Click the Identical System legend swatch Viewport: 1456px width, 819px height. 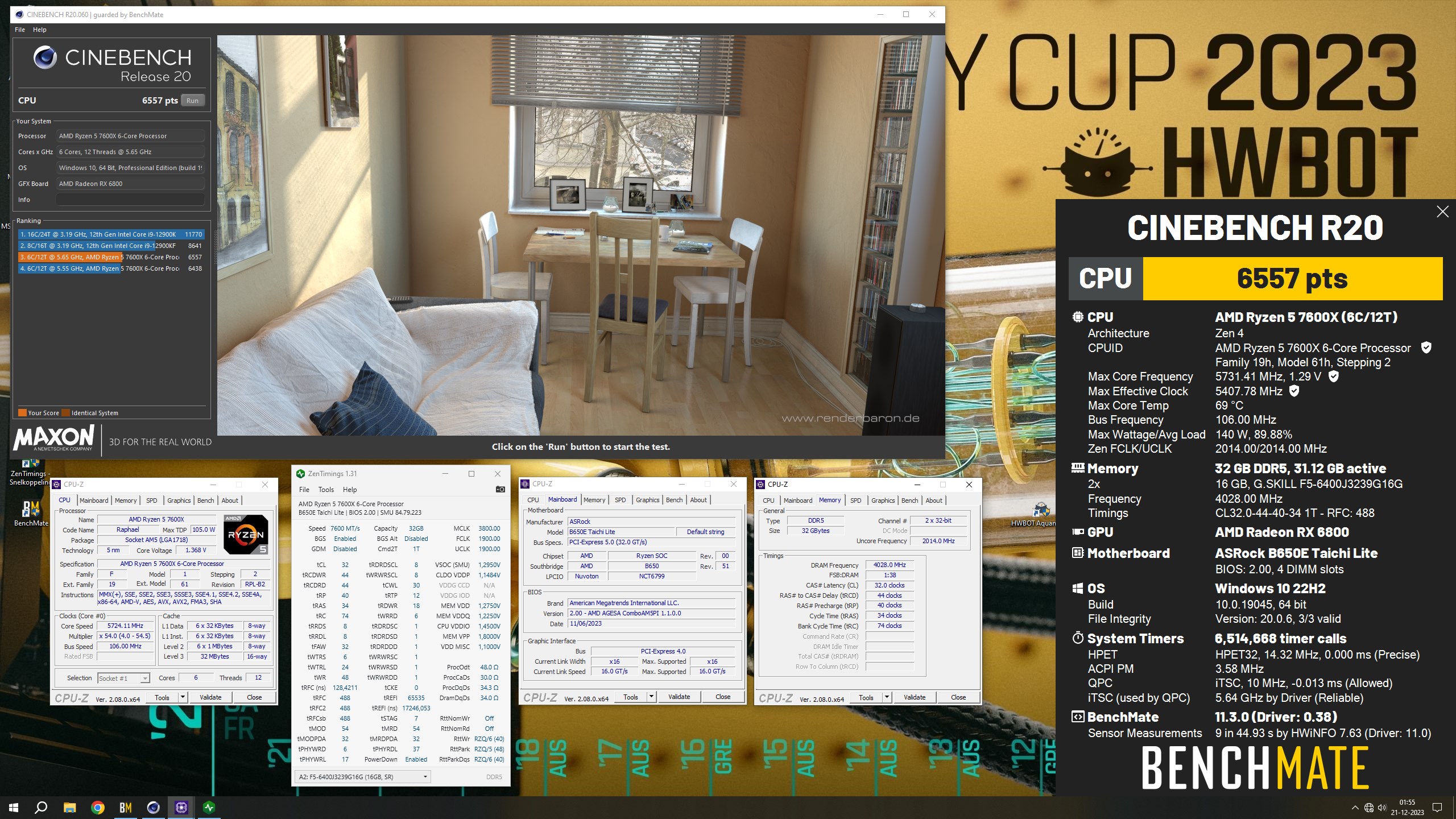(66, 413)
